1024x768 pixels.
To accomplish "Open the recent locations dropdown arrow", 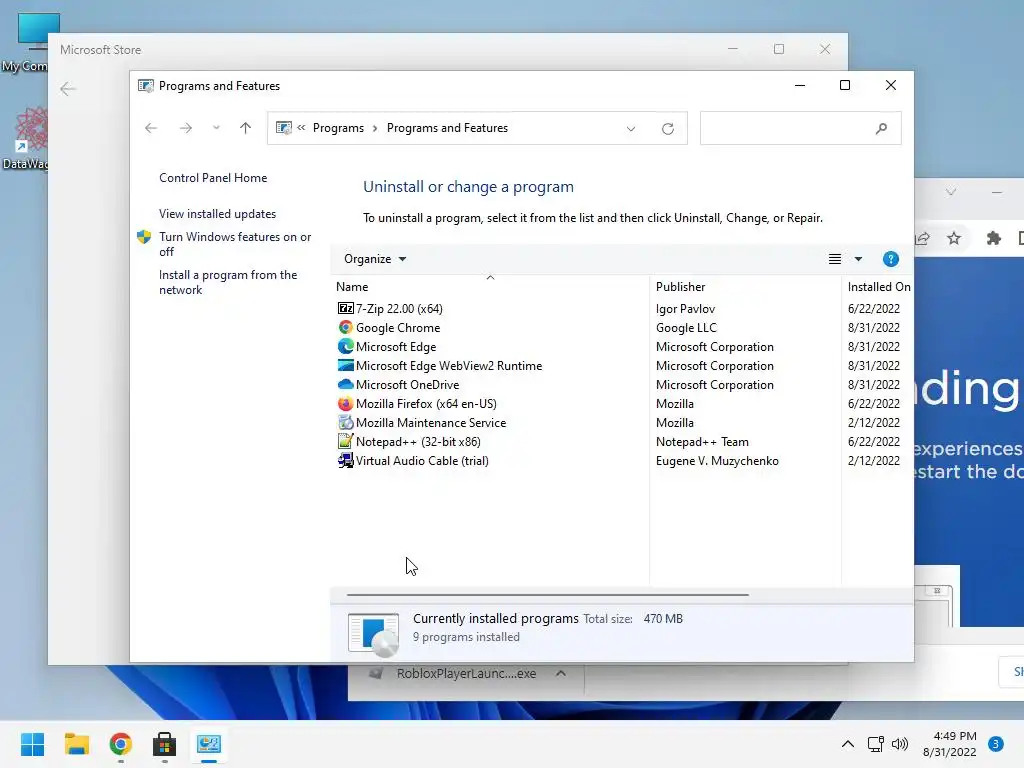I will coord(216,128).
